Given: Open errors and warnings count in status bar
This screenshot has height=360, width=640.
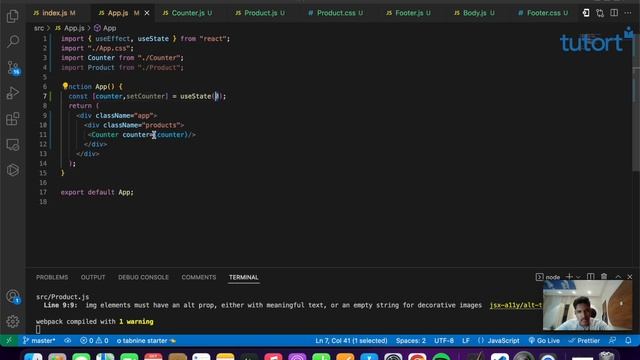Looking at the screenshot, I should pyautogui.click(x=94, y=340).
